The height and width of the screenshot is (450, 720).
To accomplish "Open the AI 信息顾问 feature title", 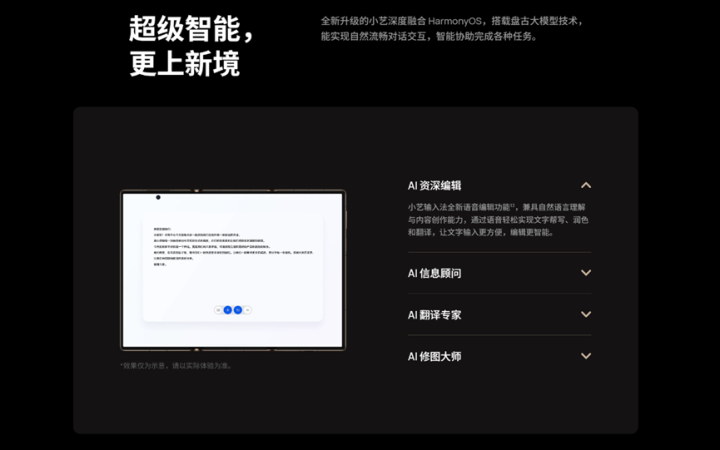I will [435, 273].
